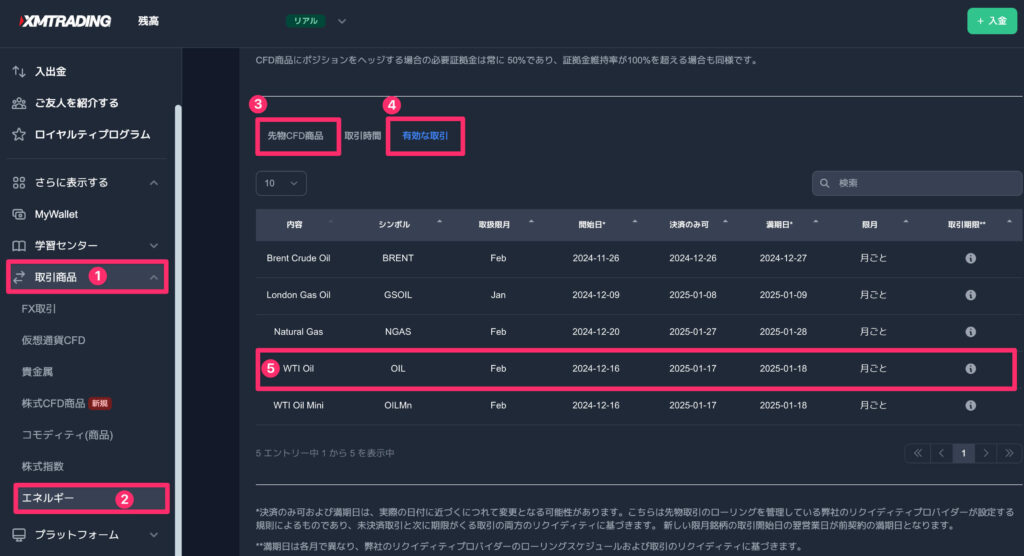Open the rows-per-page 10 dropdown
The height and width of the screenshot is (556, 1024).
pos(281,183)
